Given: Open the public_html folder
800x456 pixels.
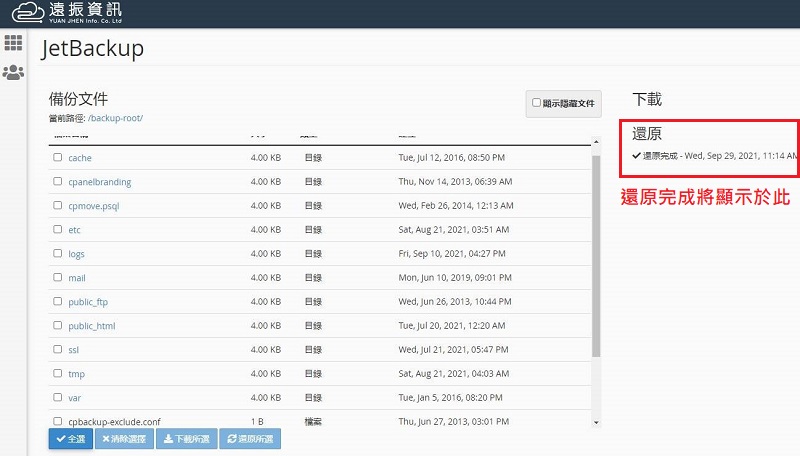Looking at the screenshot, I should coord(92,326).
